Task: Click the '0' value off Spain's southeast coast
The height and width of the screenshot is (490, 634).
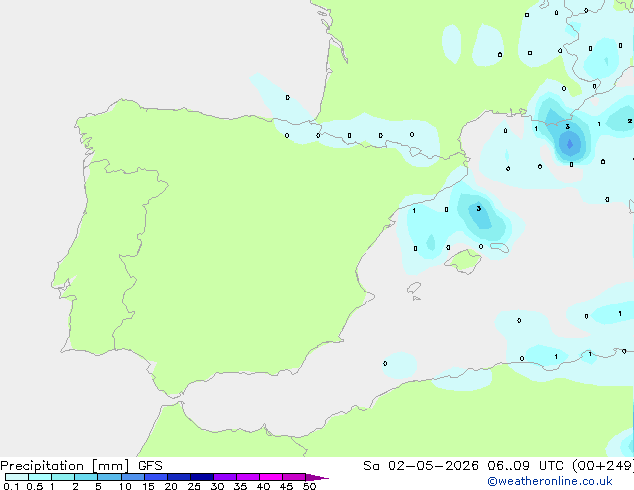Action: (x=385, y=363)
